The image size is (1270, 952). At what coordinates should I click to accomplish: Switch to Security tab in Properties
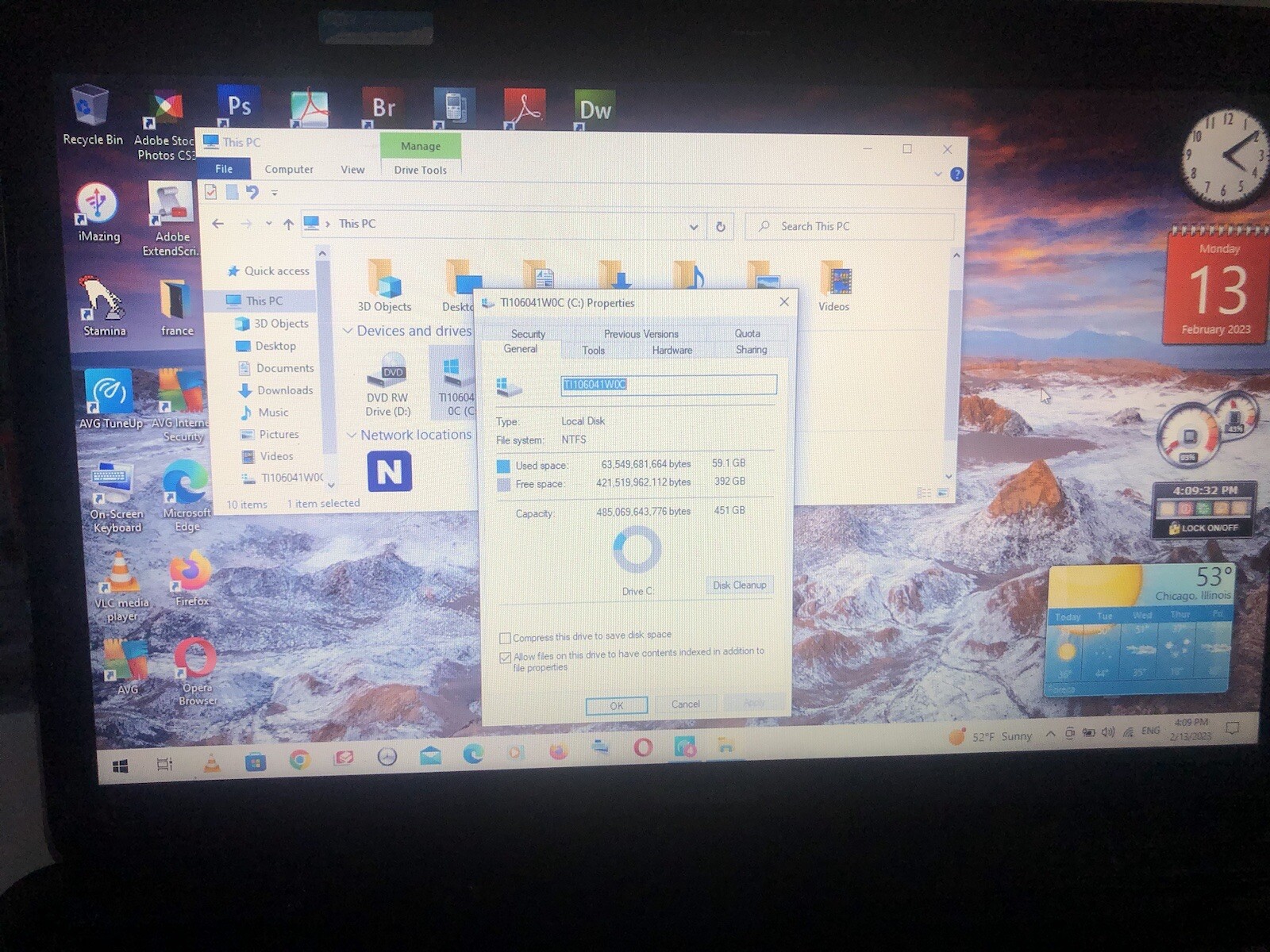pos(528,334)
